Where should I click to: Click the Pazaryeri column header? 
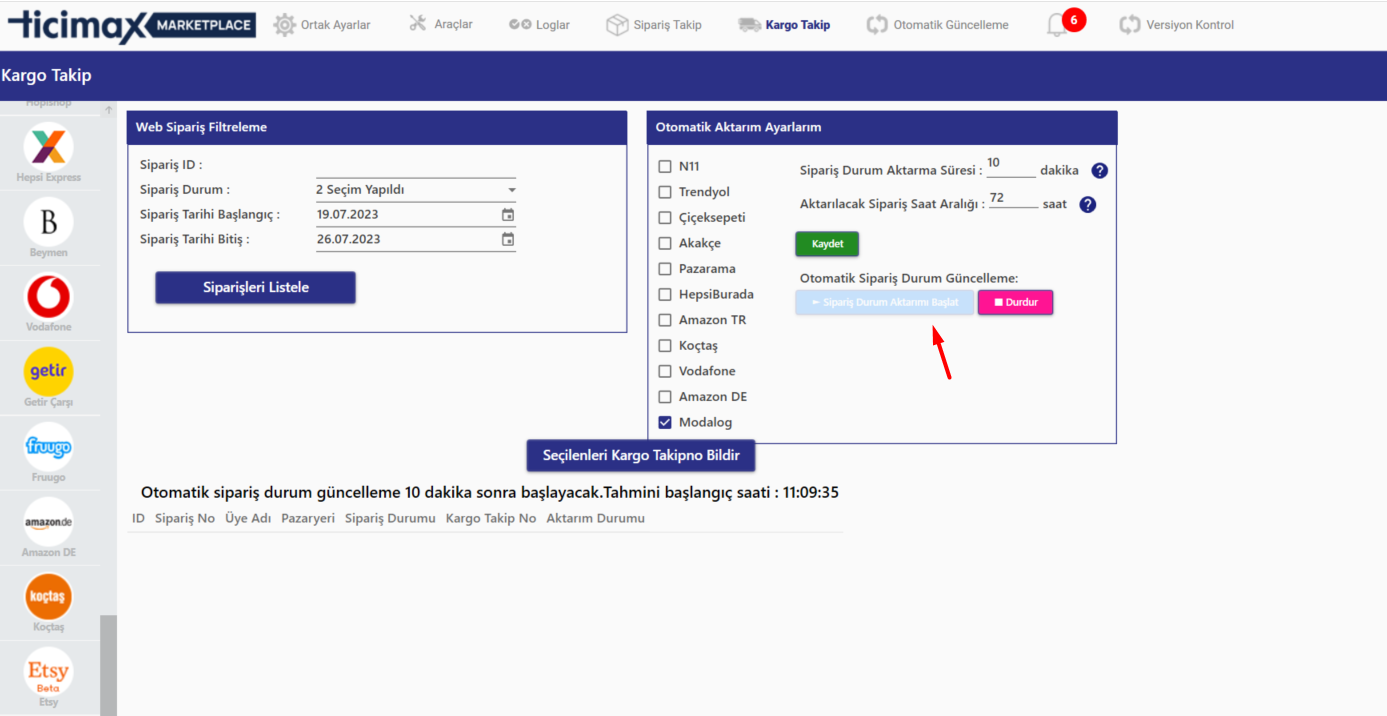pyautogui.click(x=308, y=519)
